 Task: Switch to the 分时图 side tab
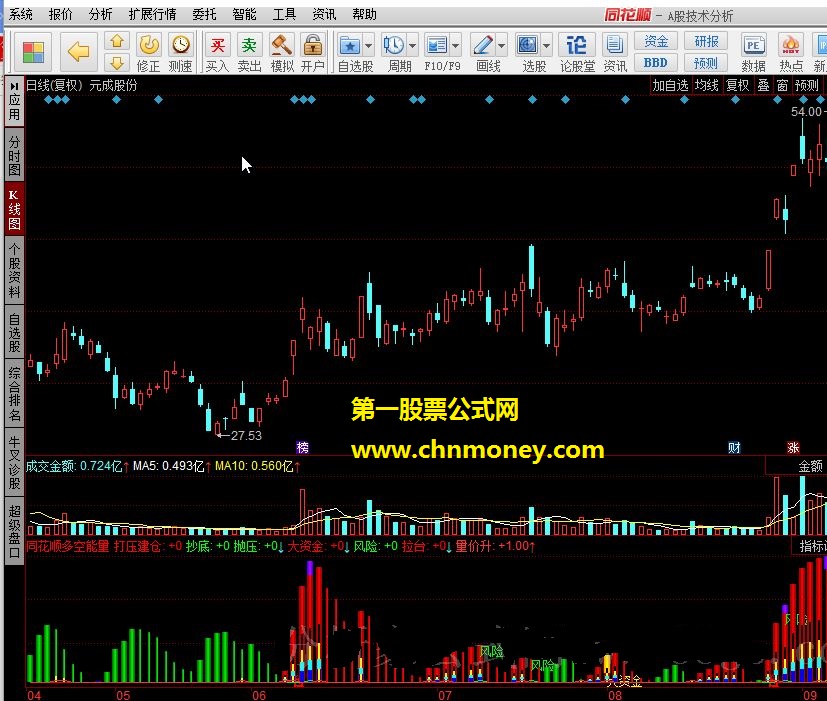click(14, 156)
